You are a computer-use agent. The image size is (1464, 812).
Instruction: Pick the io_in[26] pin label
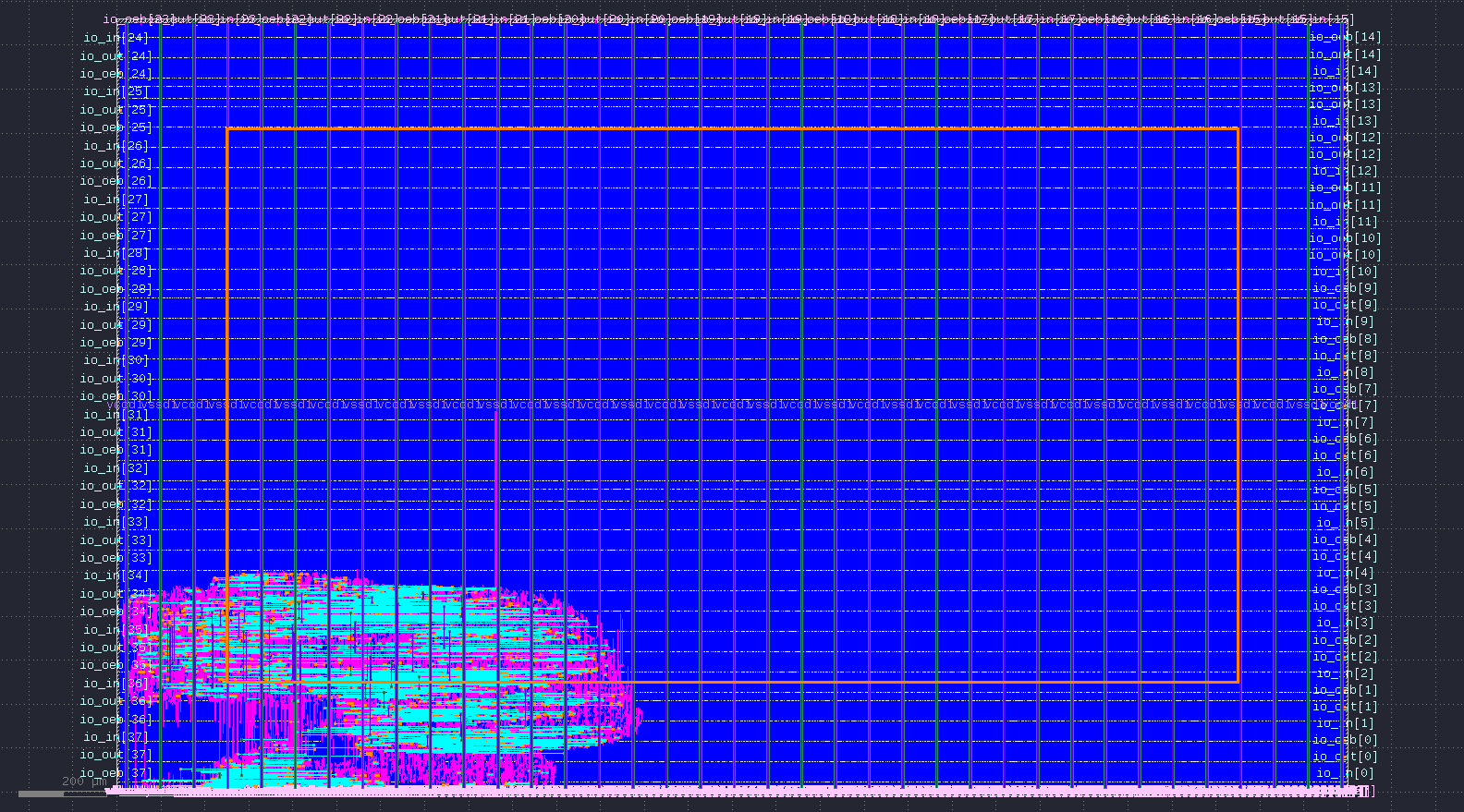[x=116, y=146]
